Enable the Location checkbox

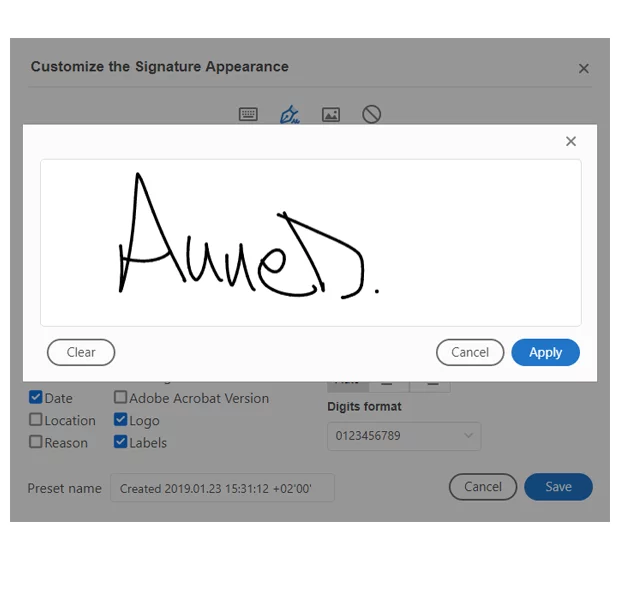36,419
